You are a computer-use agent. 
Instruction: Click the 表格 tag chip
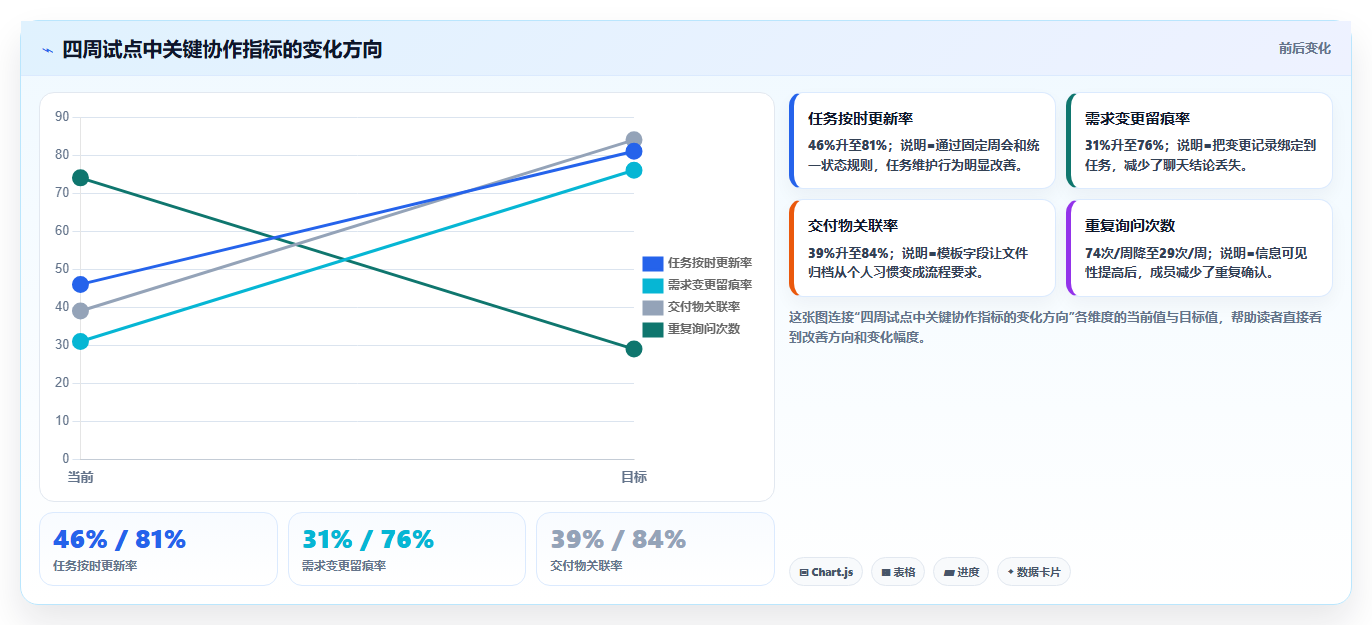(898, 572)
